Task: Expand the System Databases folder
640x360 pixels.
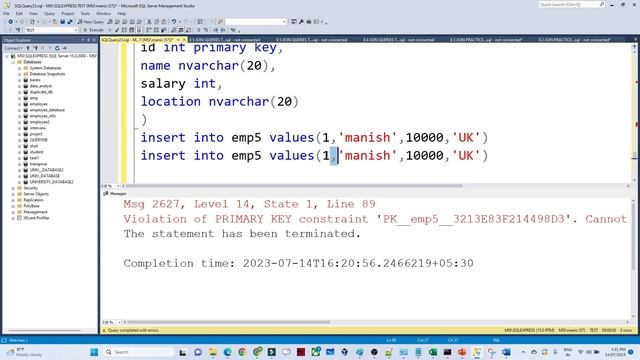Action: click(19, 68)
